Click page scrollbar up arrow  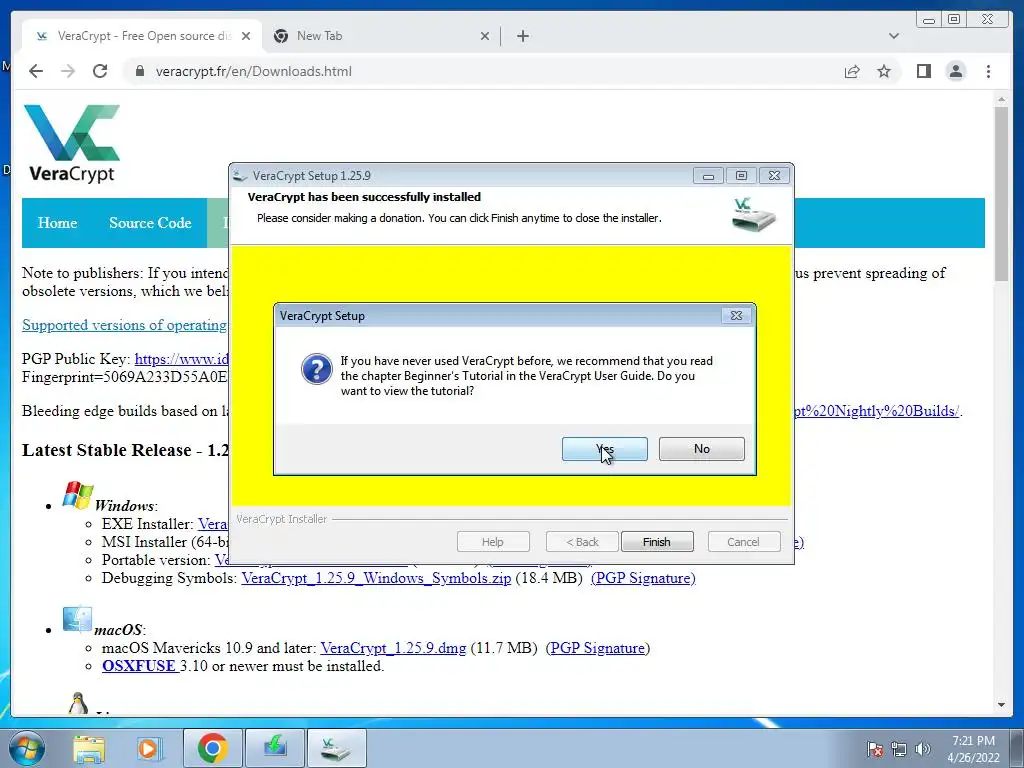tap(1001, 99)
